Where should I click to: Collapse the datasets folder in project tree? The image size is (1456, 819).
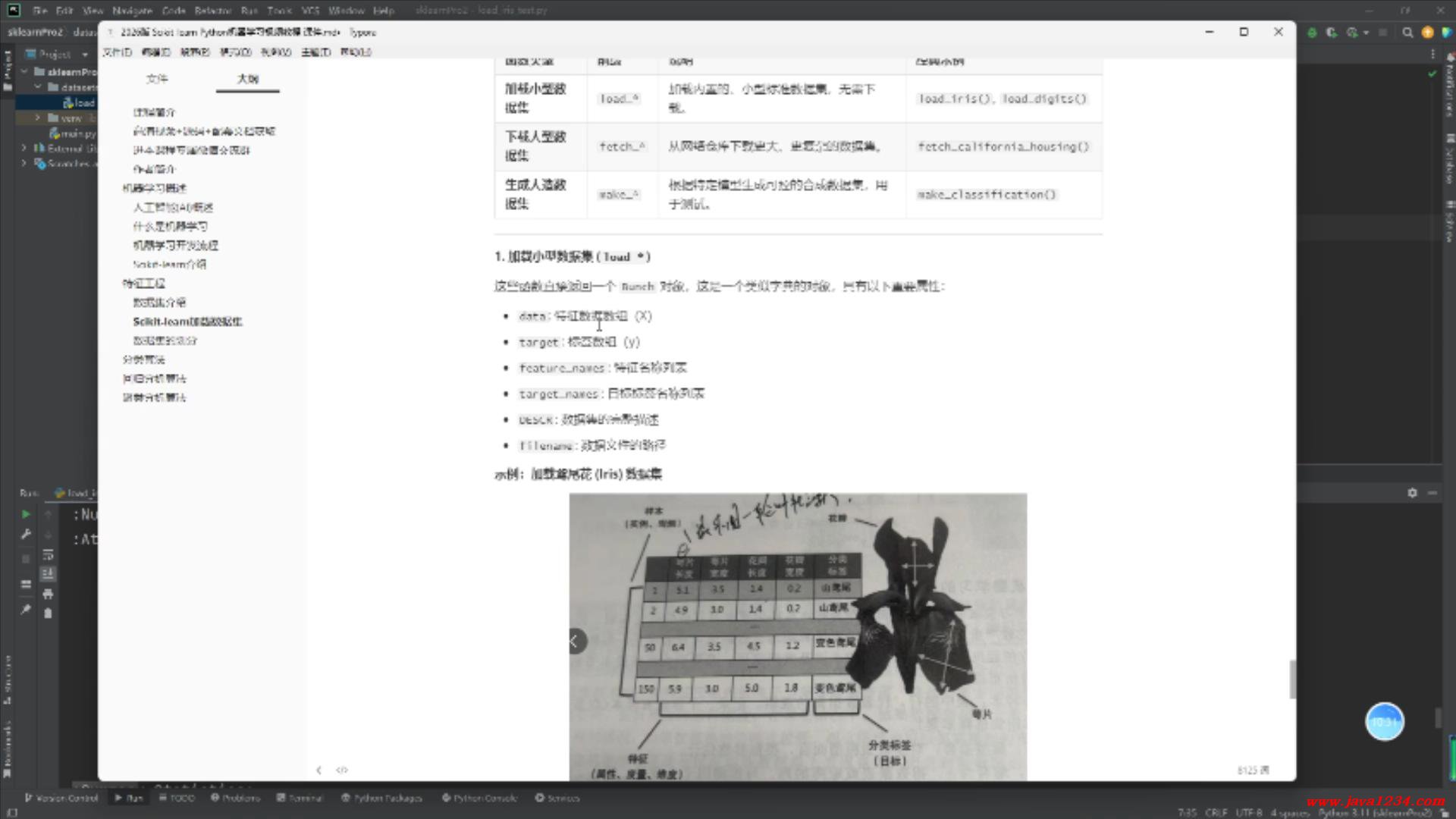[37, 87]
